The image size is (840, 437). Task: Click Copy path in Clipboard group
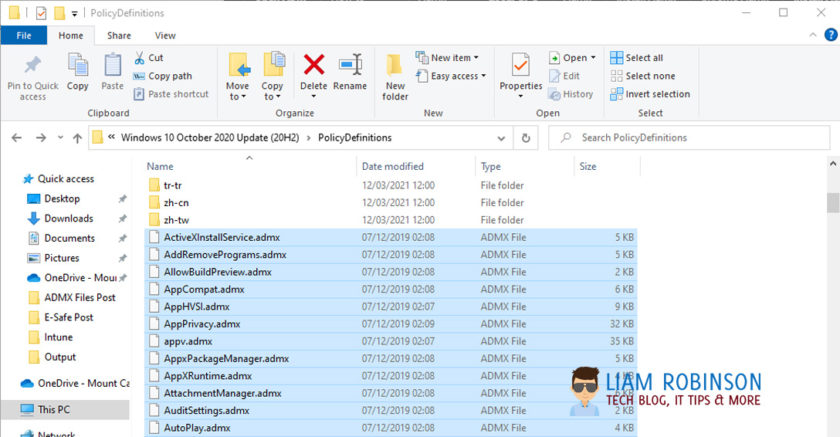coord(163,76)
